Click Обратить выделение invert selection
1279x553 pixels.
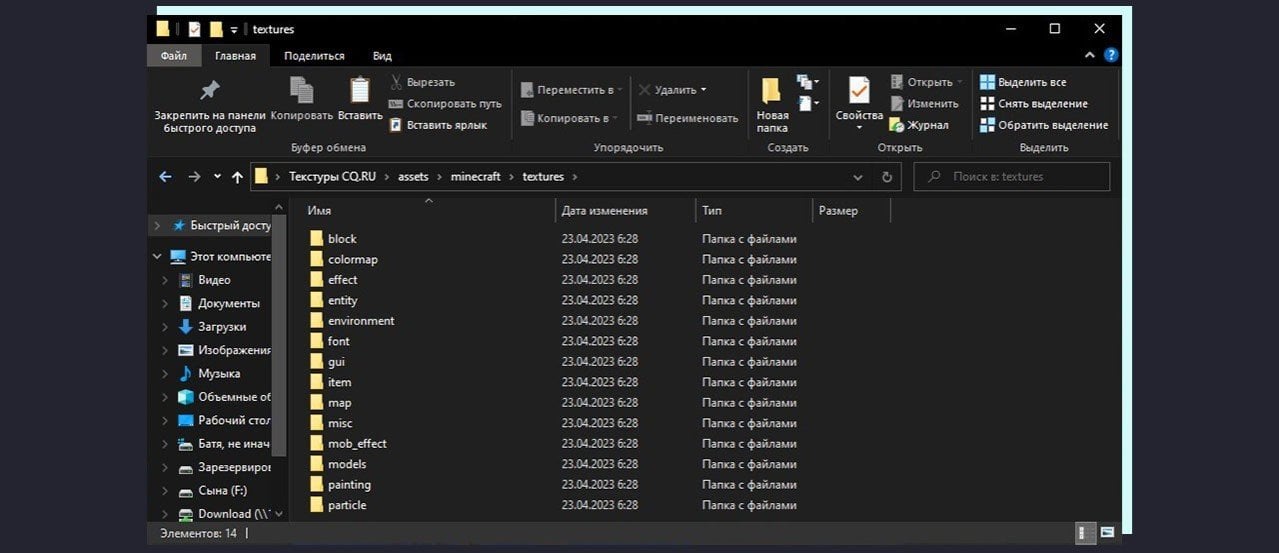pyautogui.click(x=1043, y=125)
